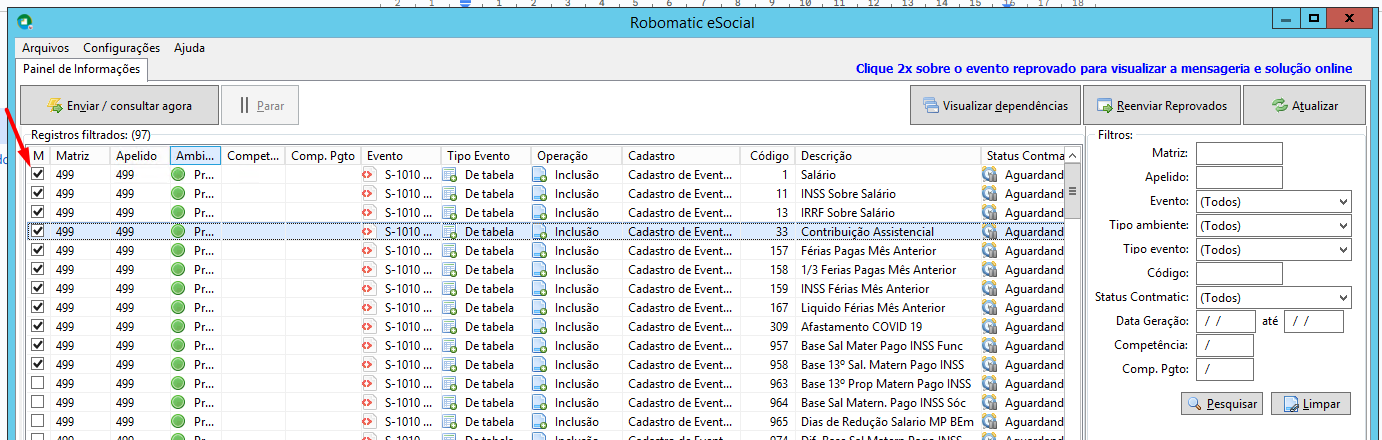Sort by the Matriz column header
Screen dimensions: 1382x440
(x=79, y=156)
